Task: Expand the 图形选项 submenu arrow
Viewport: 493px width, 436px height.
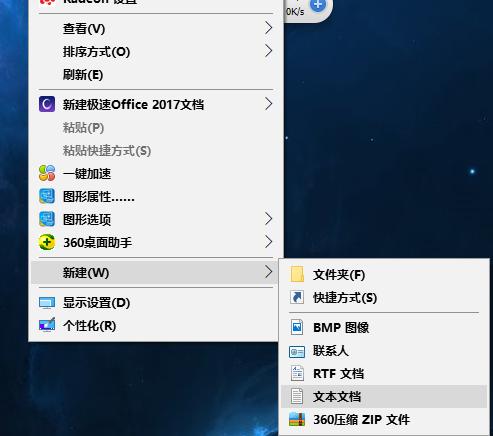Action: click(x=269, y=219)
